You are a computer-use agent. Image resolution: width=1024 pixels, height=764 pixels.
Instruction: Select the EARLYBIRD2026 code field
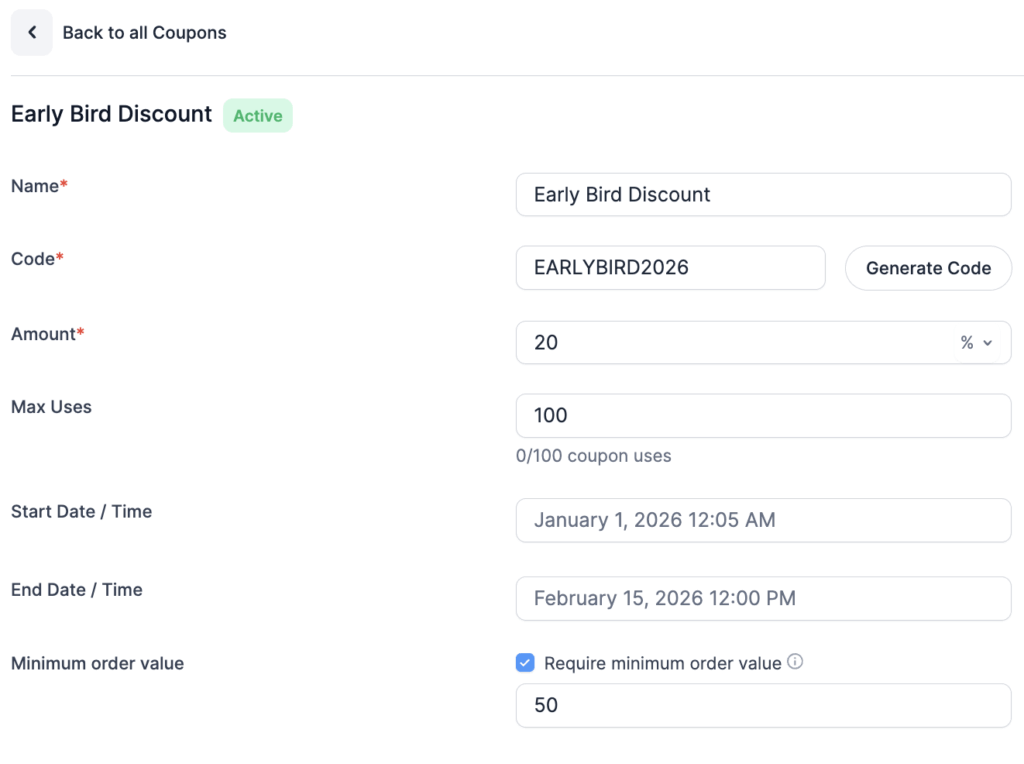pyautogui.click(x=670, y=268)
